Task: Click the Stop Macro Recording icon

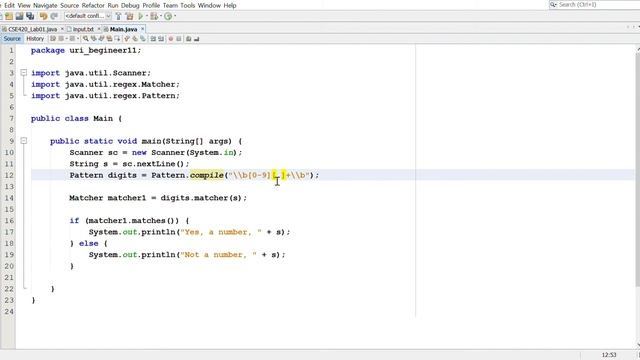Action: pyautogui.click(x=179, y=39)
